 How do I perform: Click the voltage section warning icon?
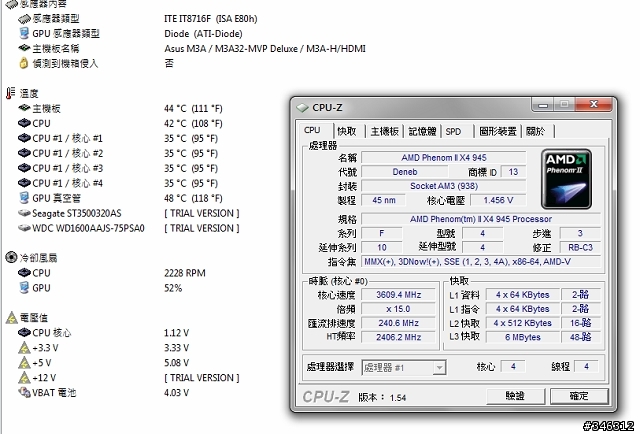11,318
